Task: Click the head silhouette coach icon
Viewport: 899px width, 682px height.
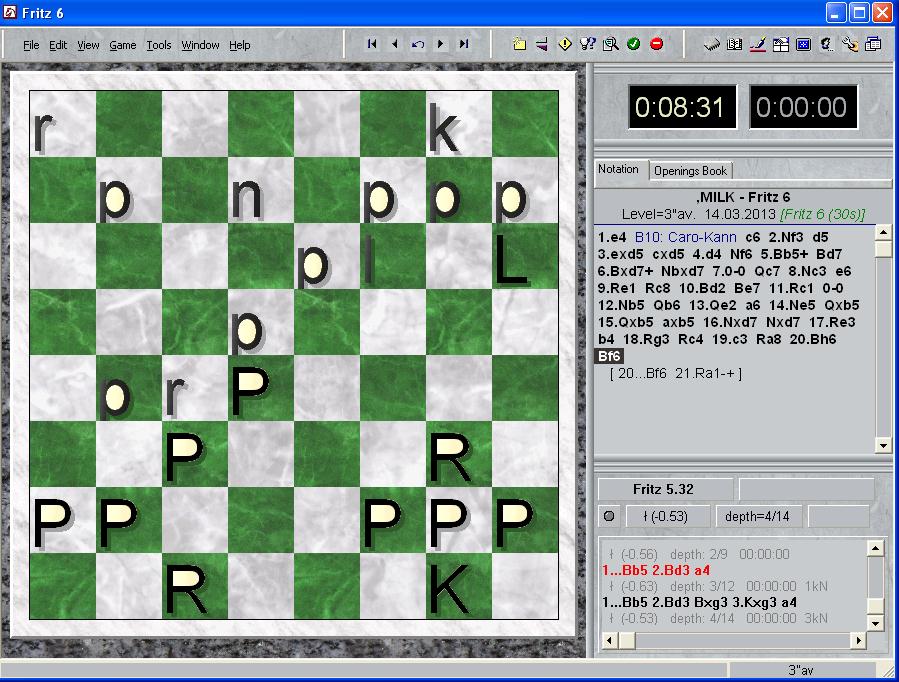Action: 826,44
